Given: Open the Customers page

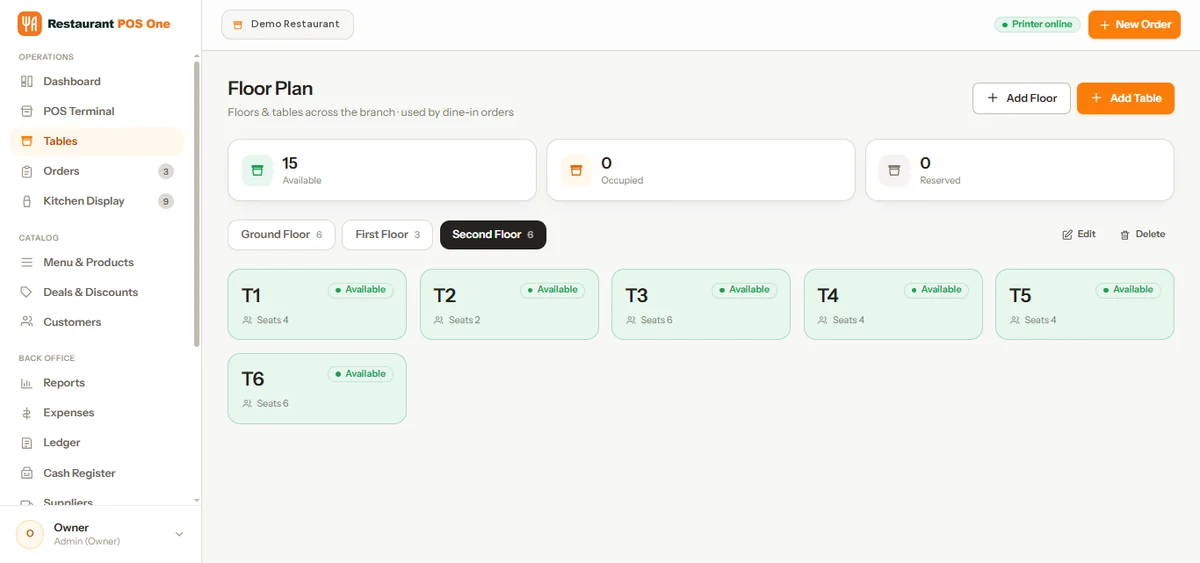Looking at the screenshot, I should click(x=96, y=322).
